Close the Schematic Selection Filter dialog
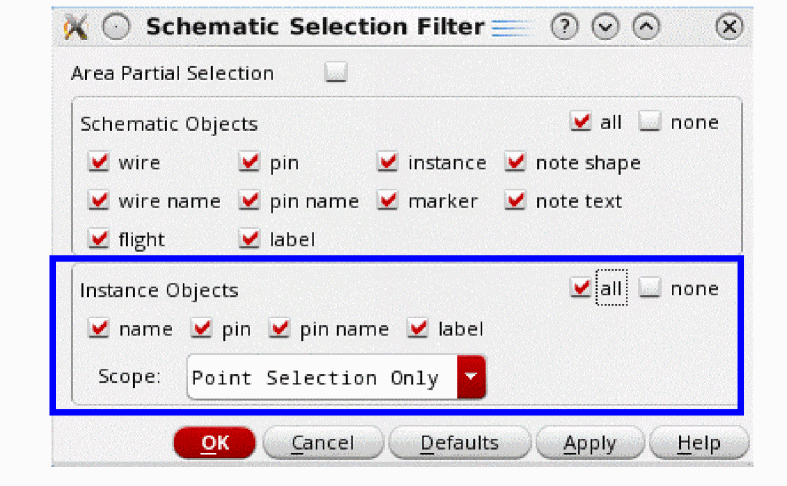The height and width of the screenshot is (486, 787). pos(731,27)
